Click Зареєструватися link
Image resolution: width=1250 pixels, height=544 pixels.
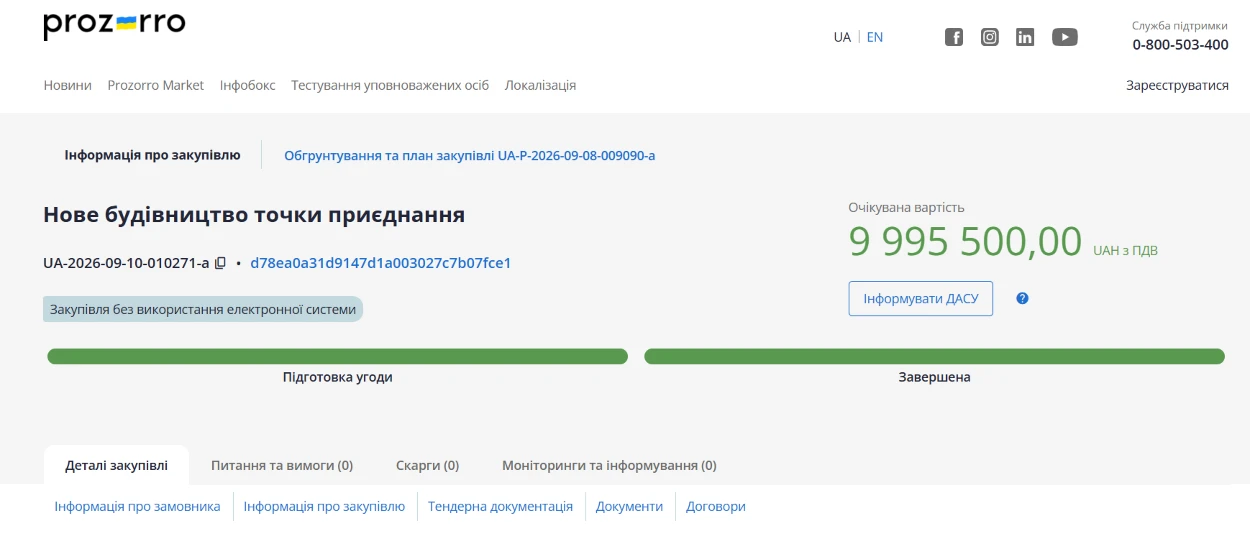[x=1177, y=85]
